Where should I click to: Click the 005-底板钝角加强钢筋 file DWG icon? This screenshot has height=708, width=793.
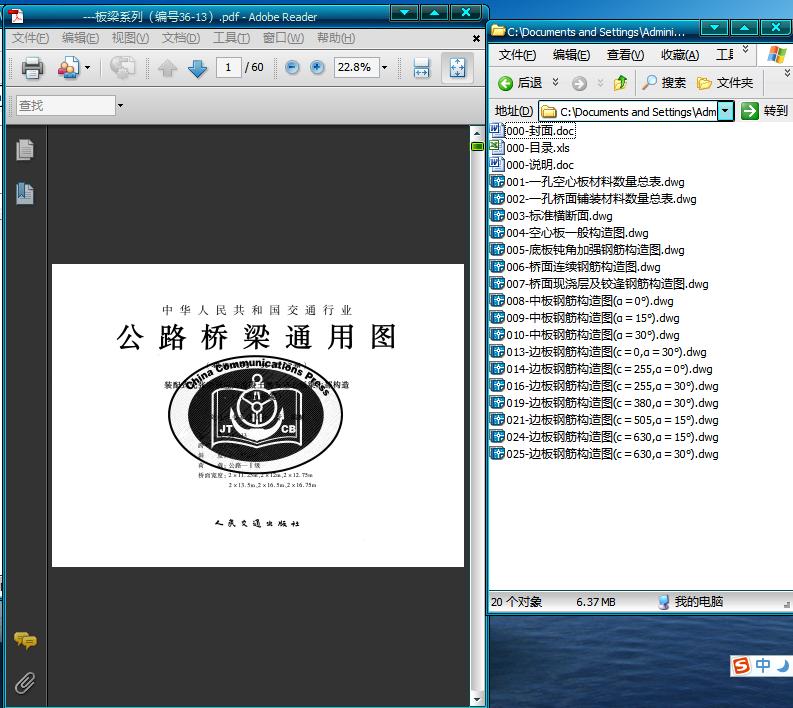(x=497, y=249)
